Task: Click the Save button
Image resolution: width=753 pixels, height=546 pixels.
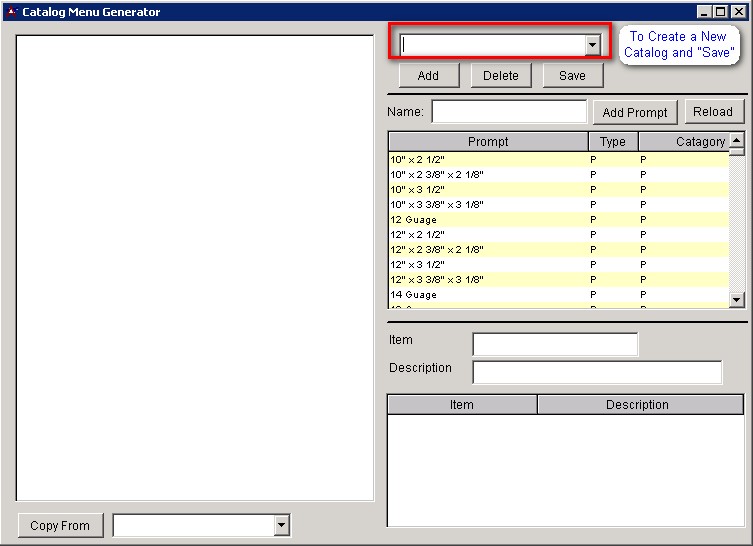Action: (572, 76)
